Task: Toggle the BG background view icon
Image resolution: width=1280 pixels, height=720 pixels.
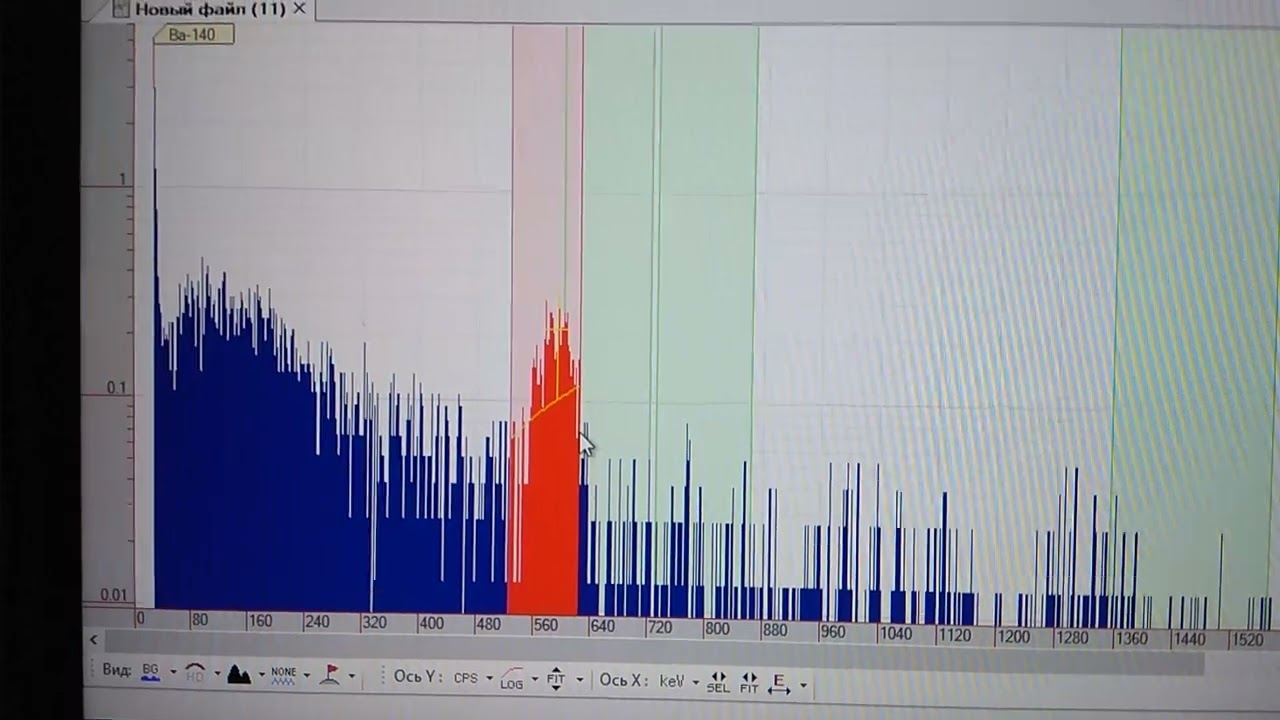Action: coord(150,671)
